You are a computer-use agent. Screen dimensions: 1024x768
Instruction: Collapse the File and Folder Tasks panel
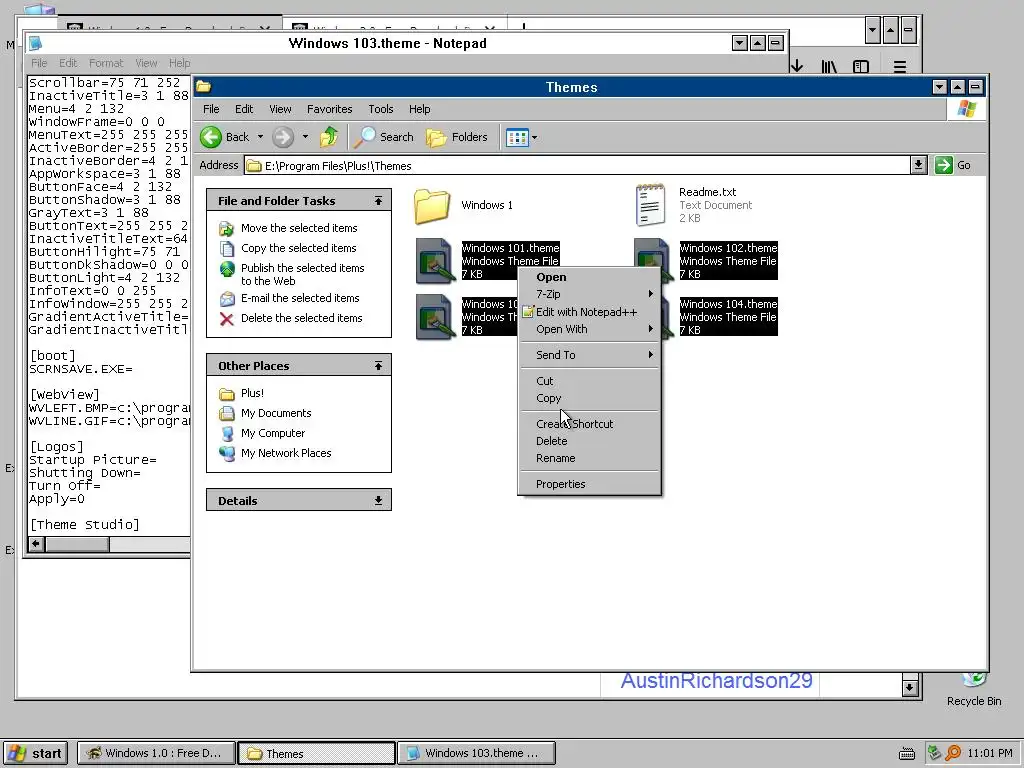click(x=378, y=201)
